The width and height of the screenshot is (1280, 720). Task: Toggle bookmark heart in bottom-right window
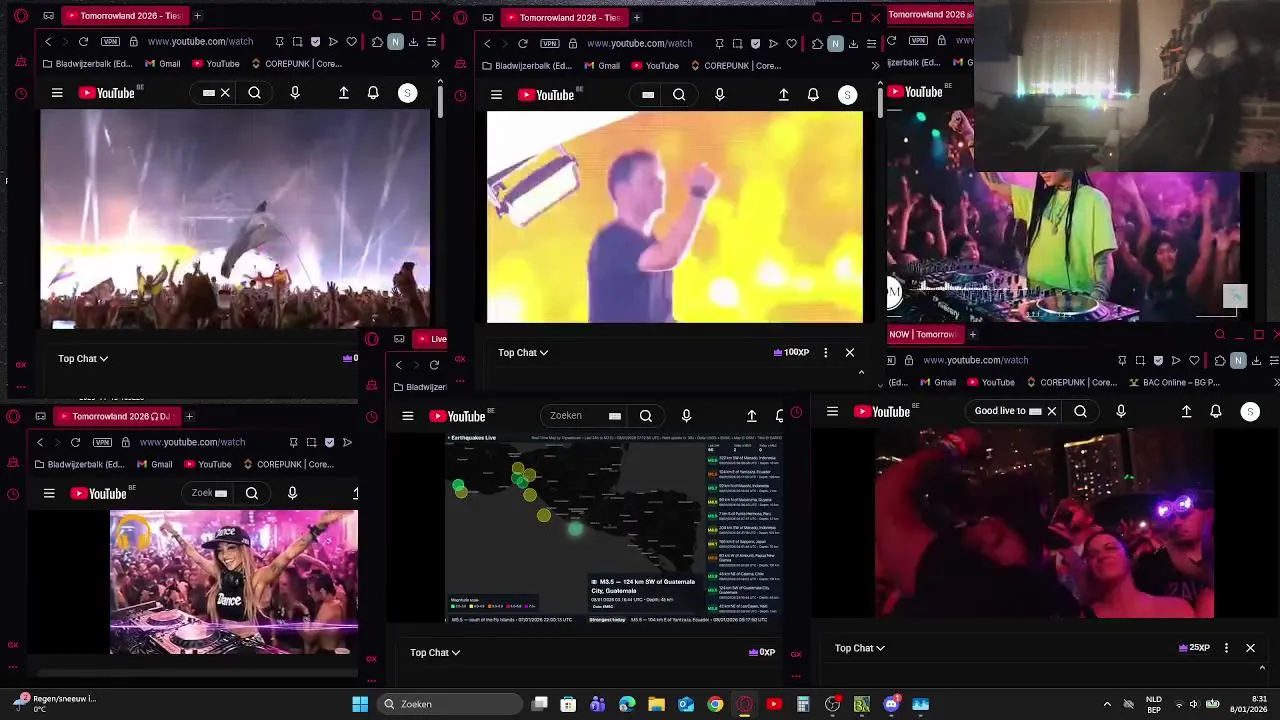1194,360
